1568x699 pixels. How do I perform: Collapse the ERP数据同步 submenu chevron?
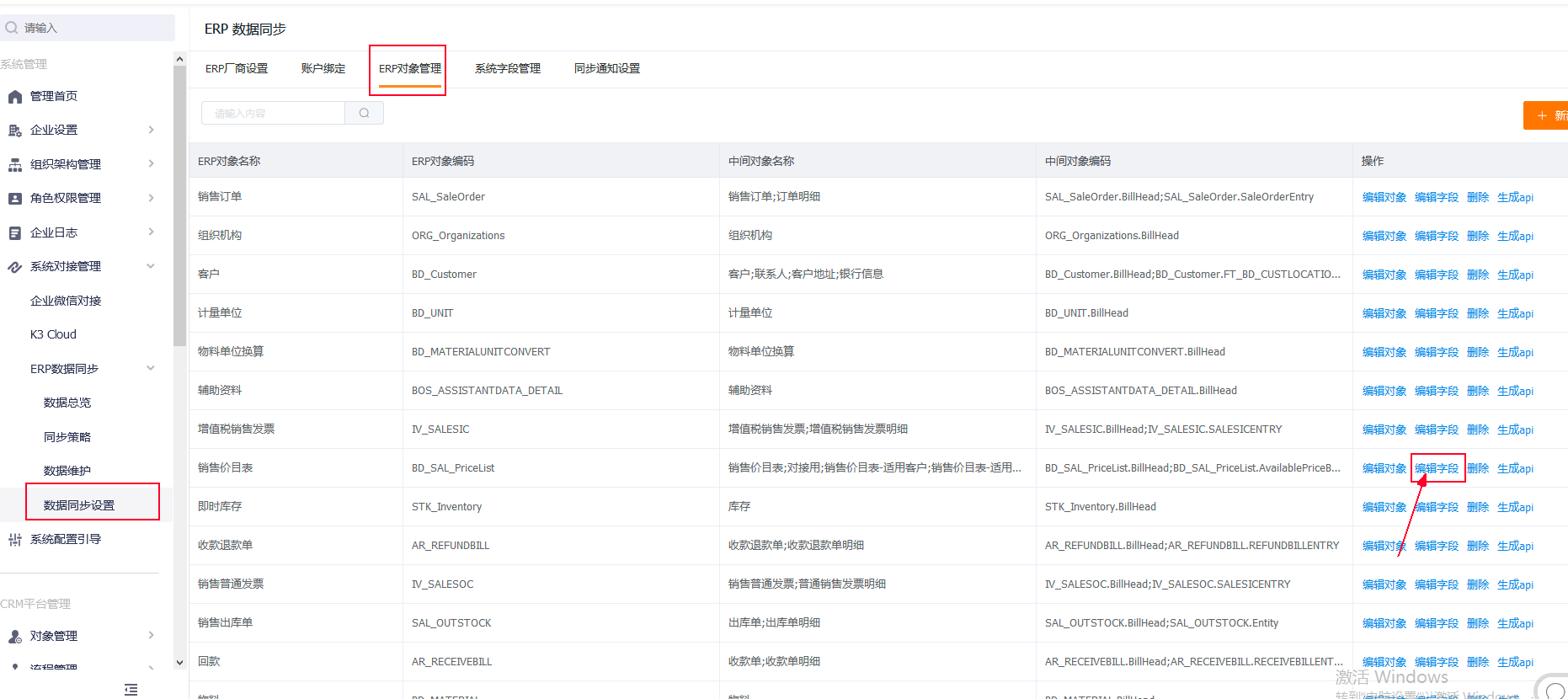(152, 368)
